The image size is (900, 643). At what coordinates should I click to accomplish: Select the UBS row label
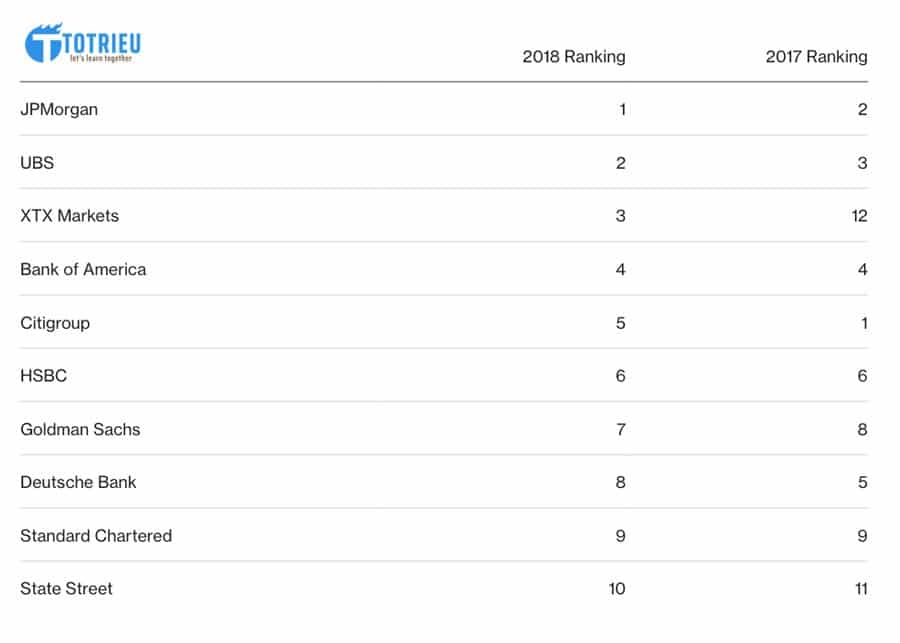37,162
